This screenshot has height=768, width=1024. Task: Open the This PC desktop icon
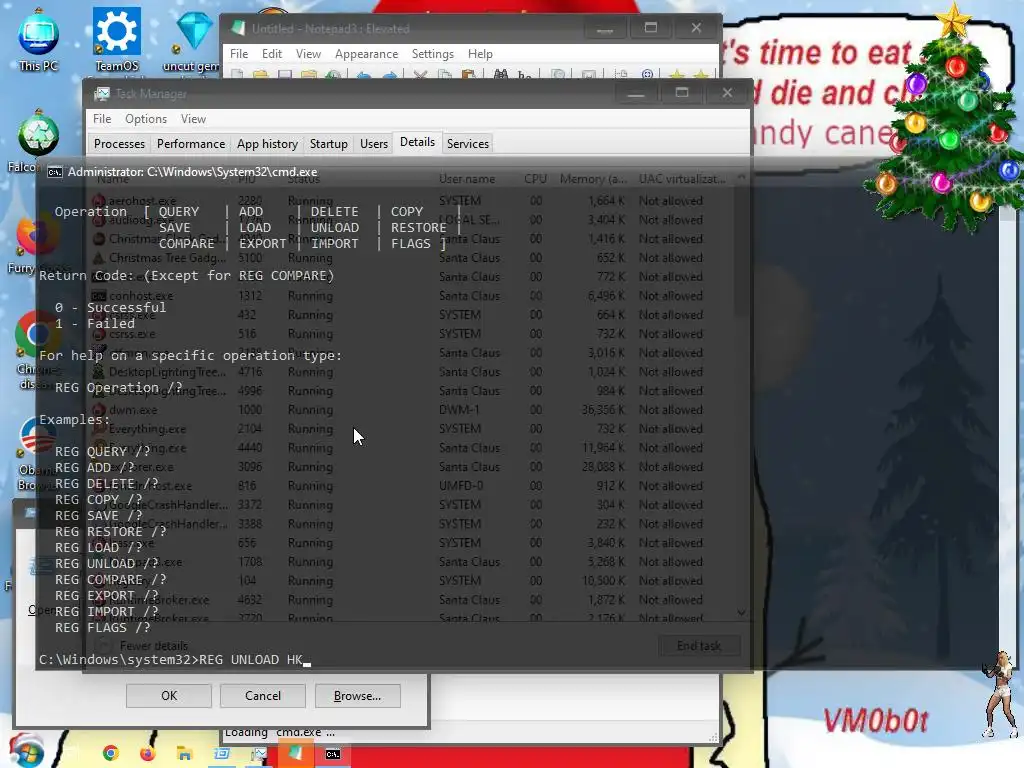[x=39, y=38]
